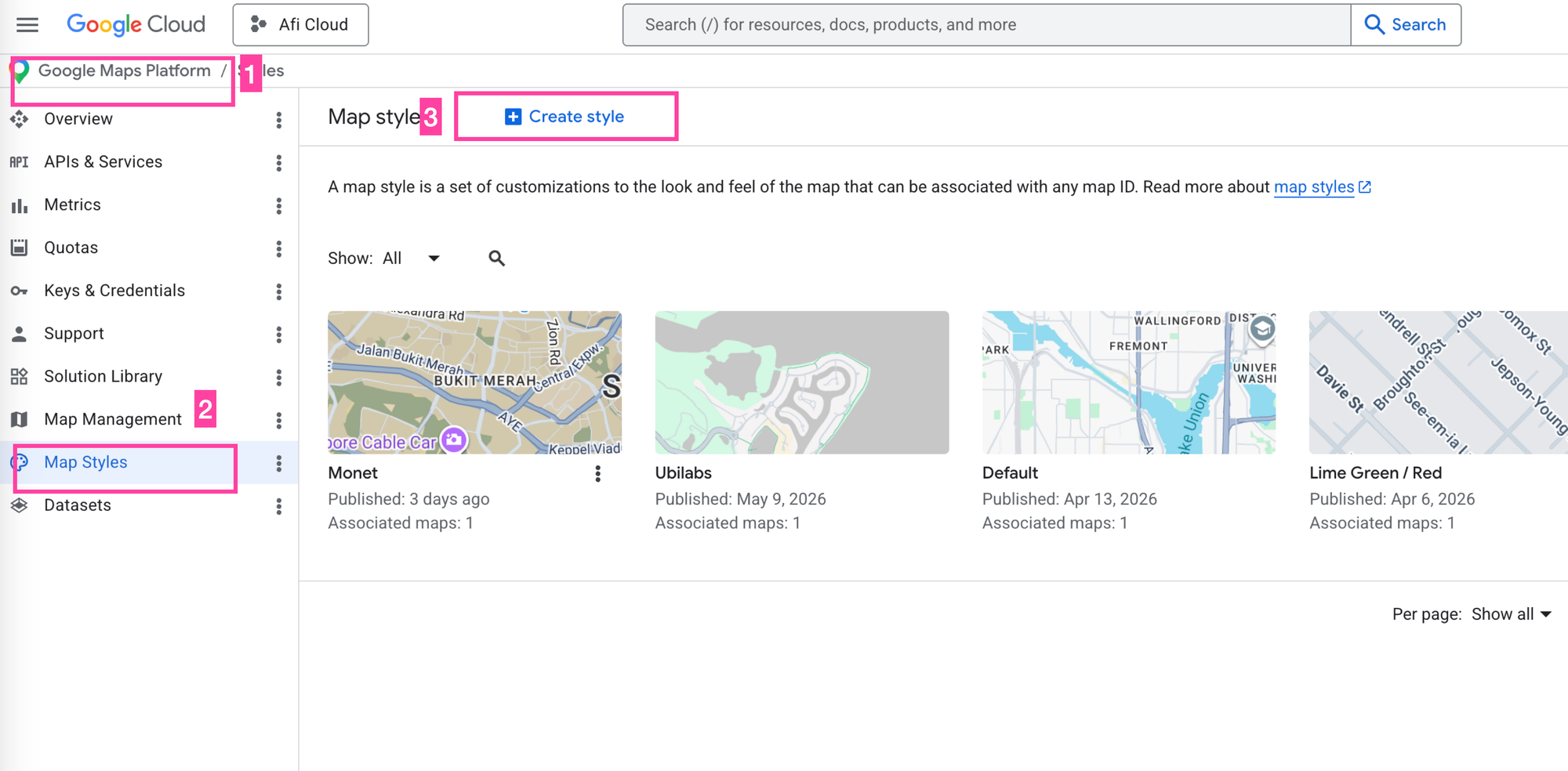
Task: Open the Default map style thumbnail
Action: click(1129, 382)
